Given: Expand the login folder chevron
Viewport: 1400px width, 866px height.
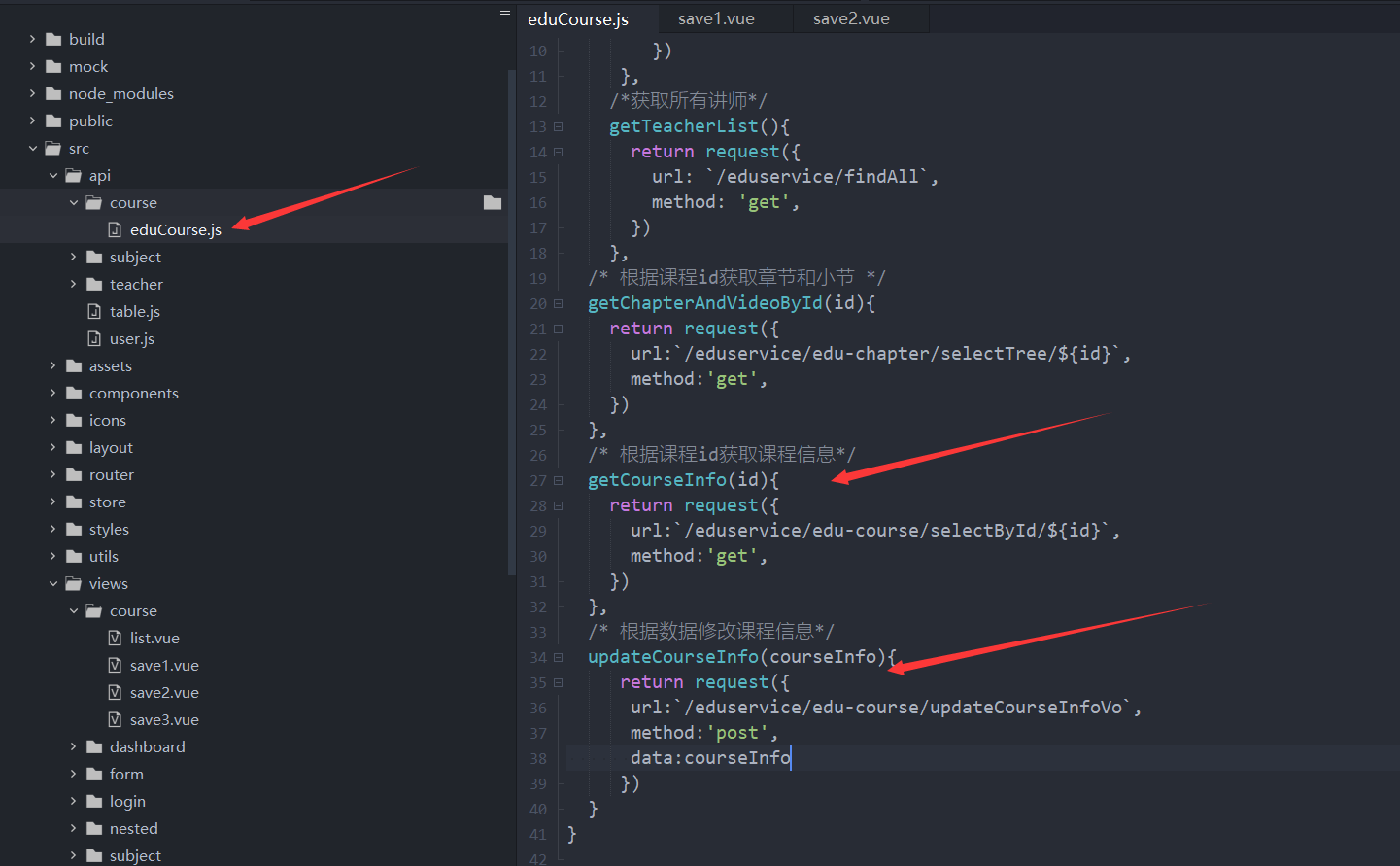Looking at the screenshot, I should tap(73, 802).
